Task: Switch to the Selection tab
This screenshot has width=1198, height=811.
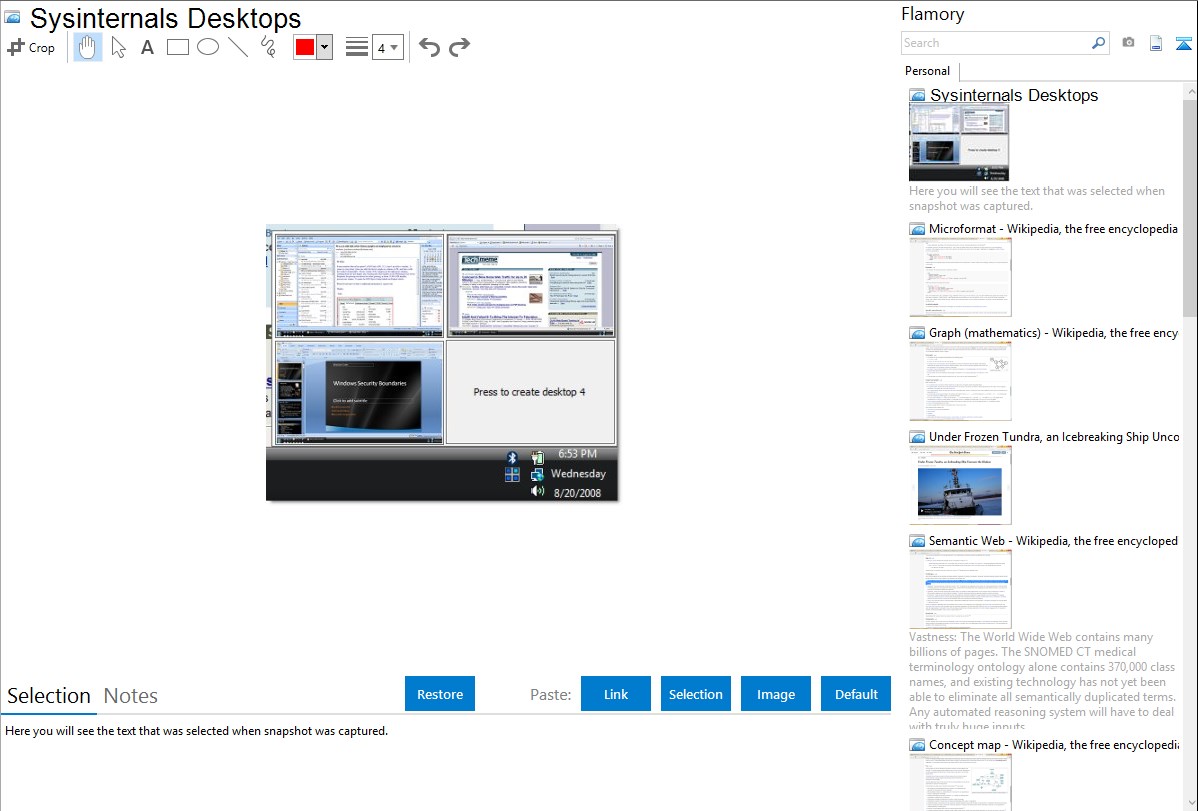Action: (x=49, y=696)
